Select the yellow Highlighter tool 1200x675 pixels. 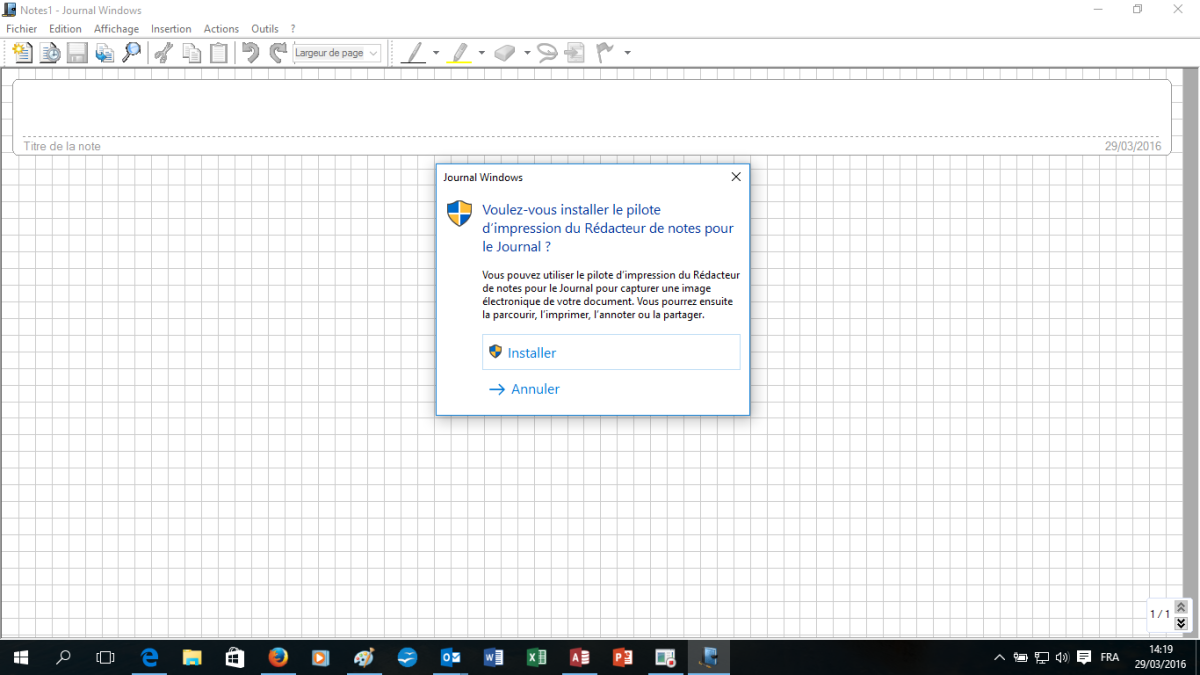tap(459, 53)
